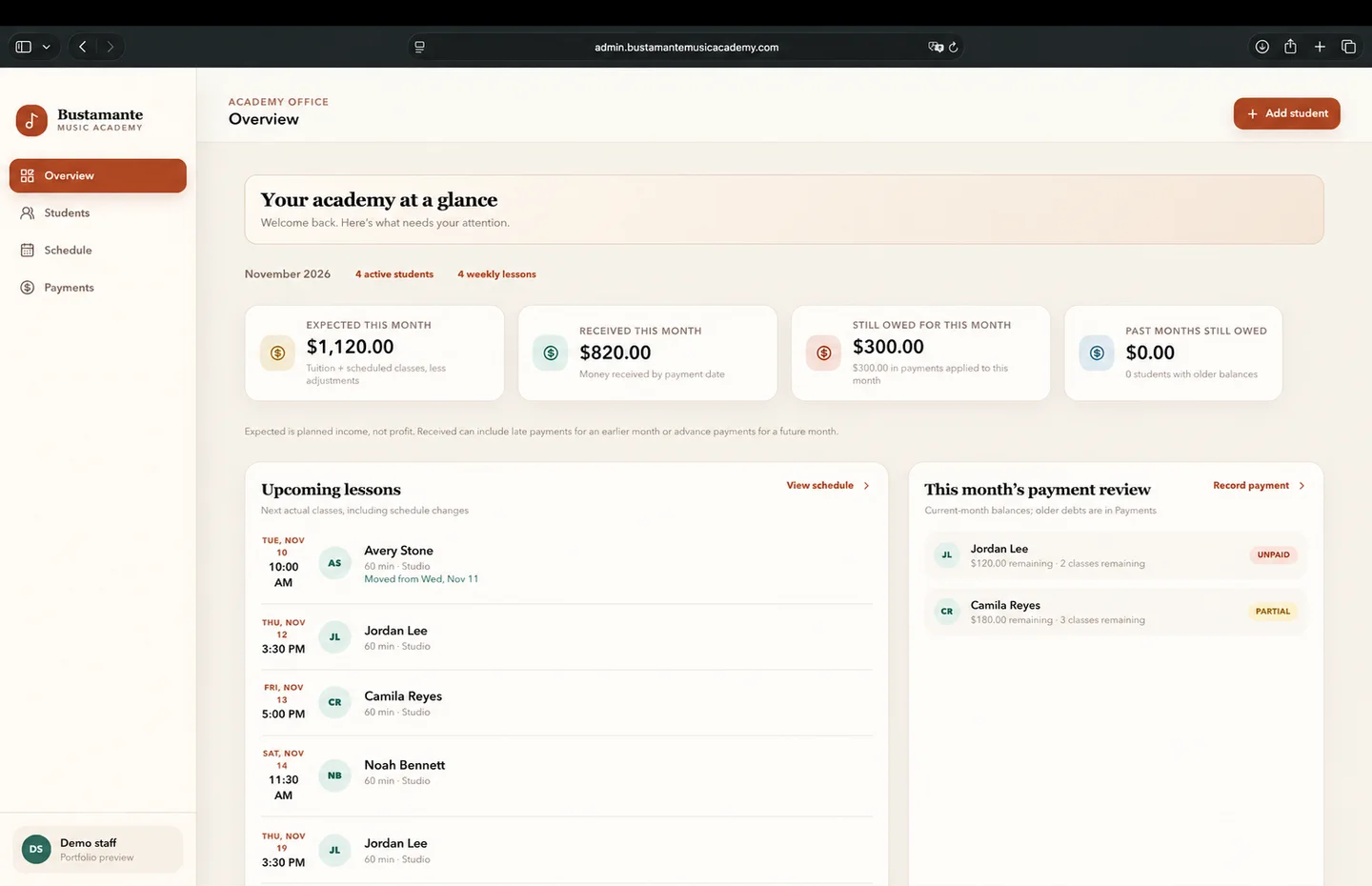Click the Record payment link
This screenshot has width=1372, height=886.
coord(1259,486)
